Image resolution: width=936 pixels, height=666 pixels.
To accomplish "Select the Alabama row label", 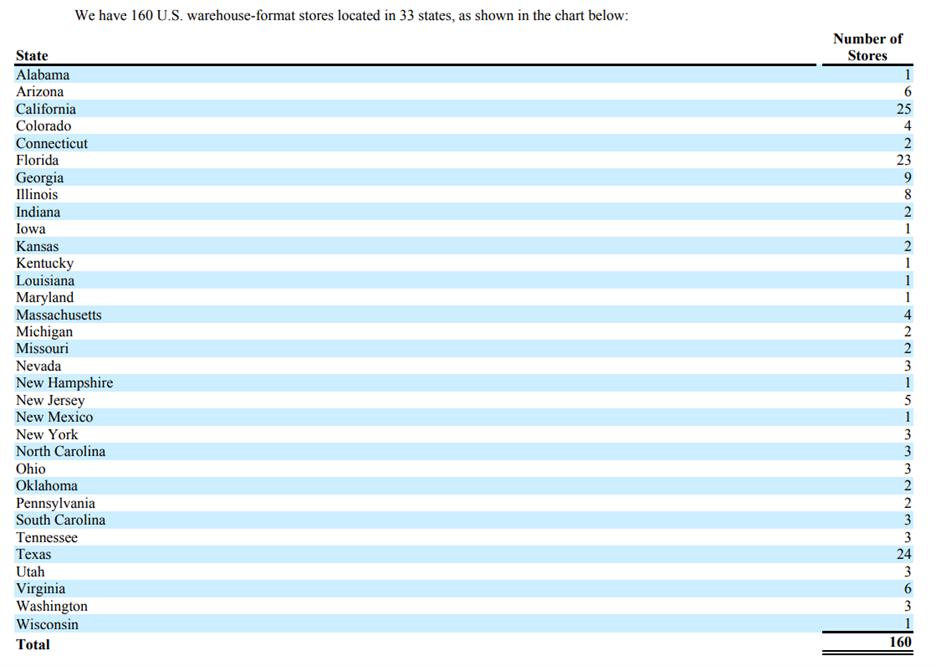I will coord(42,75).
